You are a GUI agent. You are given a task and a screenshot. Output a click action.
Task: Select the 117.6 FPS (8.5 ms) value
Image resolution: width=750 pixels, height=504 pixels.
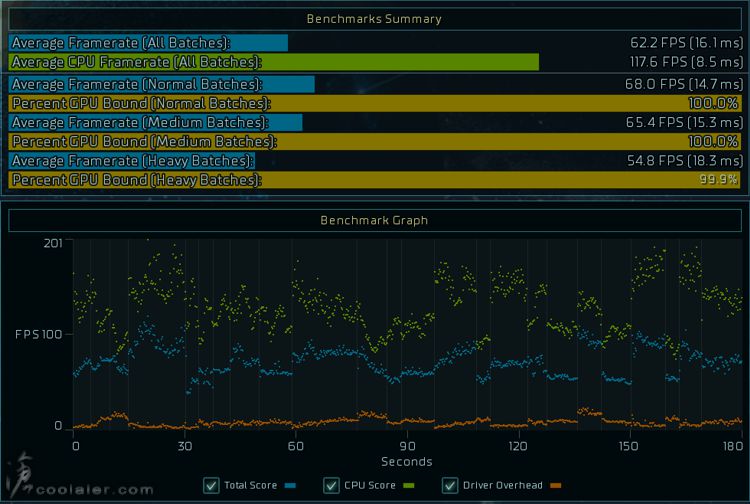(686, 62)
